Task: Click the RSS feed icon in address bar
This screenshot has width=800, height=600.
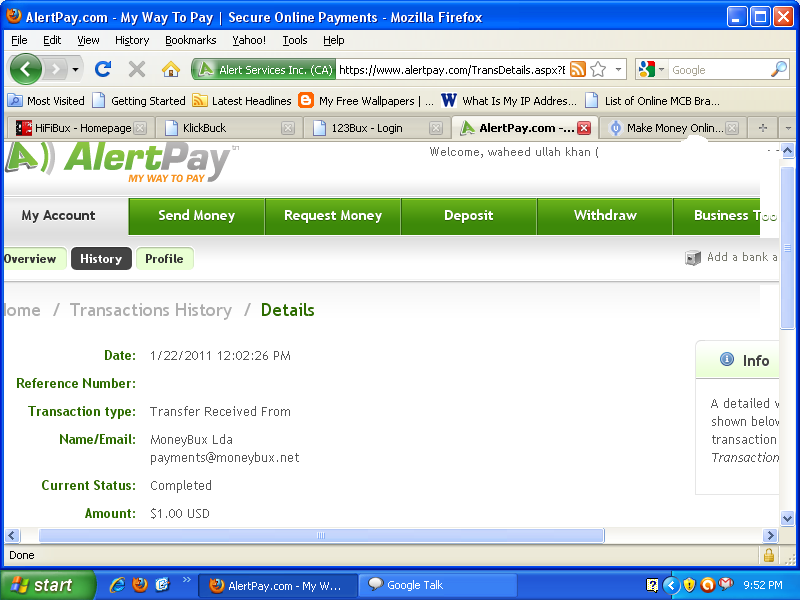Action: tap(578, 69)
